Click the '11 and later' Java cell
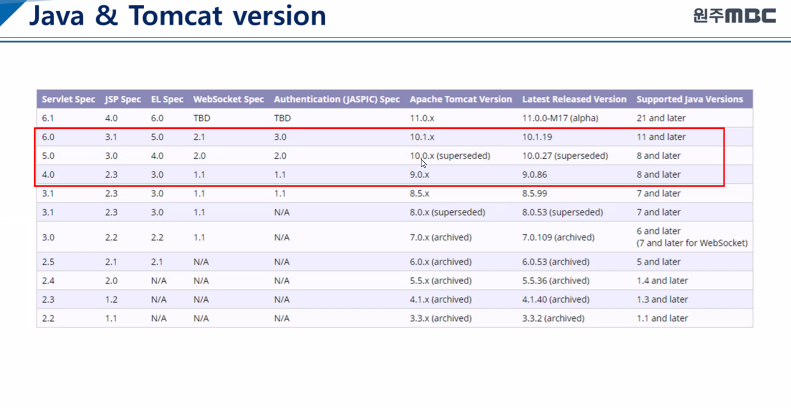 pos(661,137)
